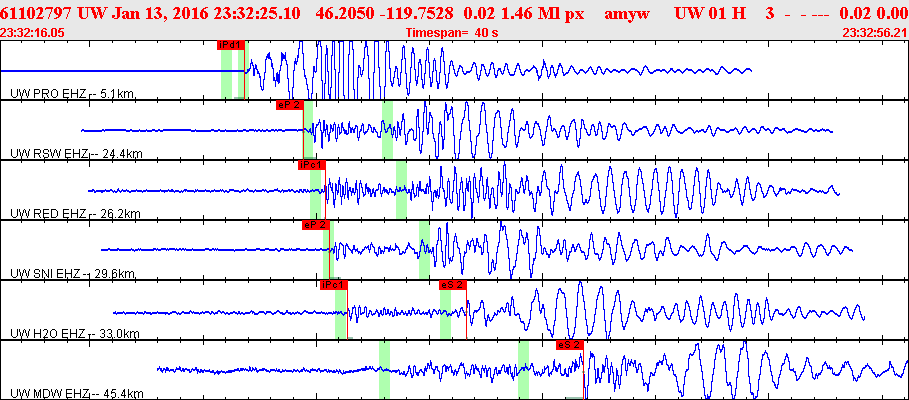Select the iPd1 pick flag on PRO trace

point(231,45)
